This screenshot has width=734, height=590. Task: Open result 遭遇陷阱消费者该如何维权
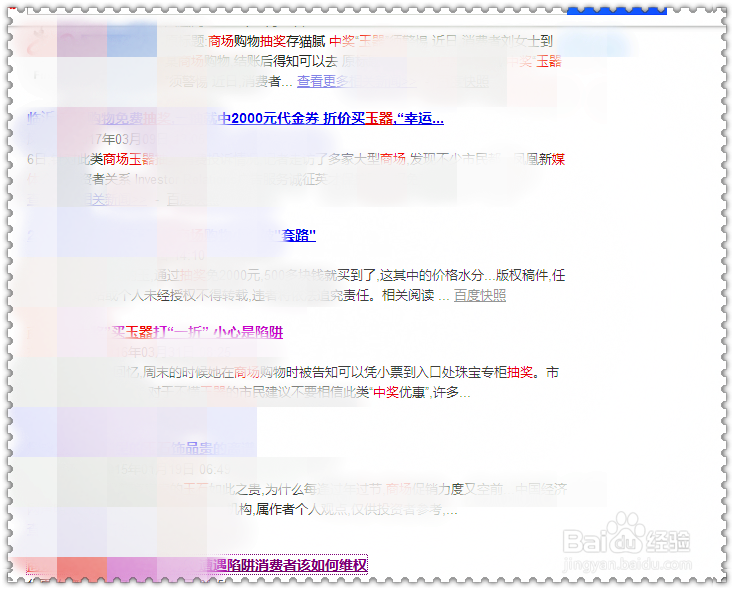(197, 565)
